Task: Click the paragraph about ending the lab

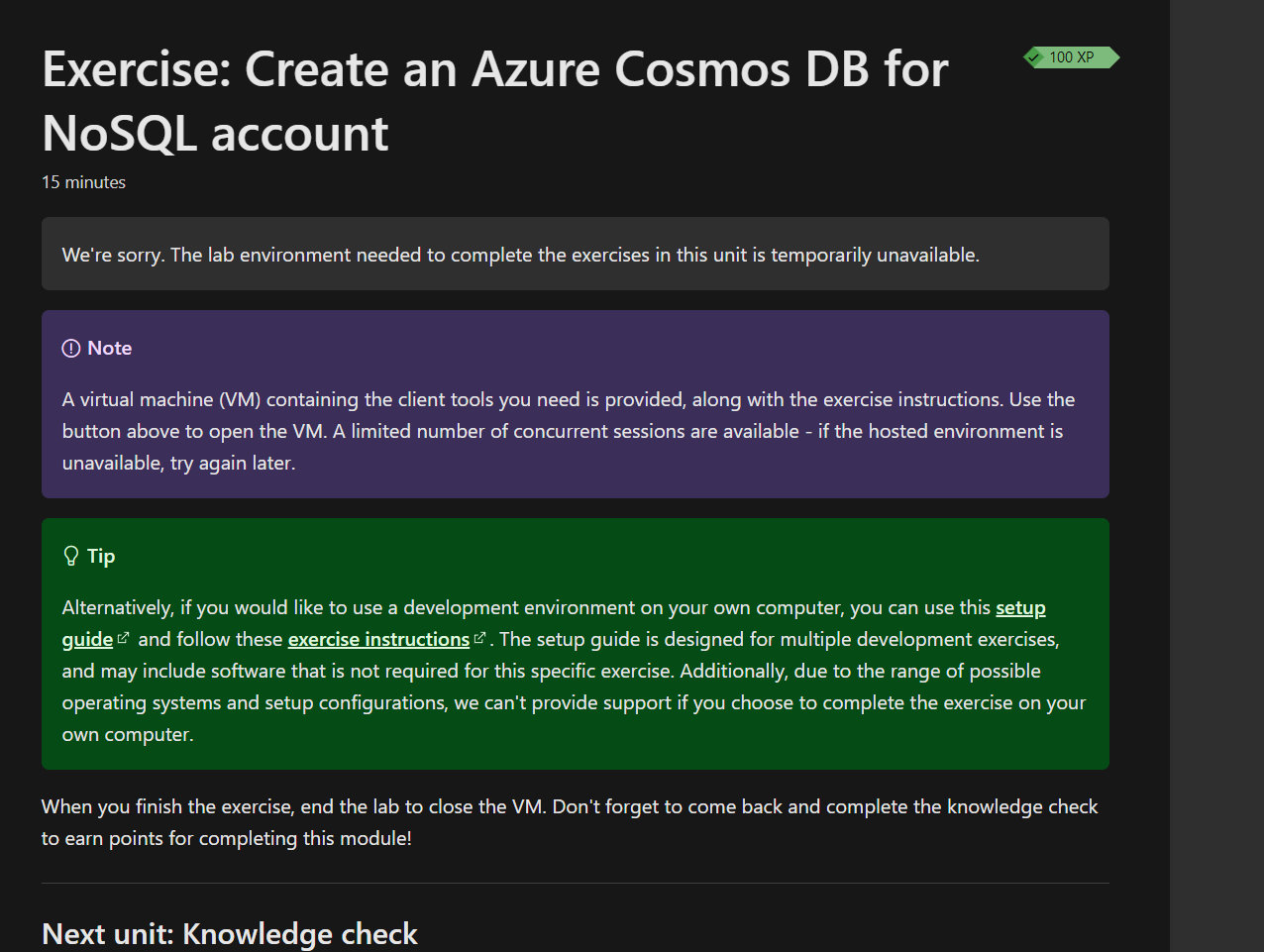Action: (x=569, y=821)
